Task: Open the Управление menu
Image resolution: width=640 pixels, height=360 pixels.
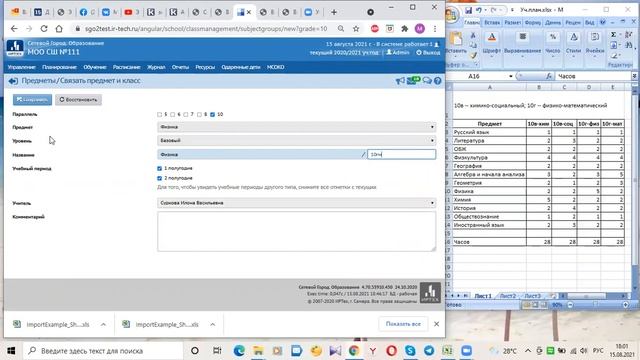Action: point(22,67)
